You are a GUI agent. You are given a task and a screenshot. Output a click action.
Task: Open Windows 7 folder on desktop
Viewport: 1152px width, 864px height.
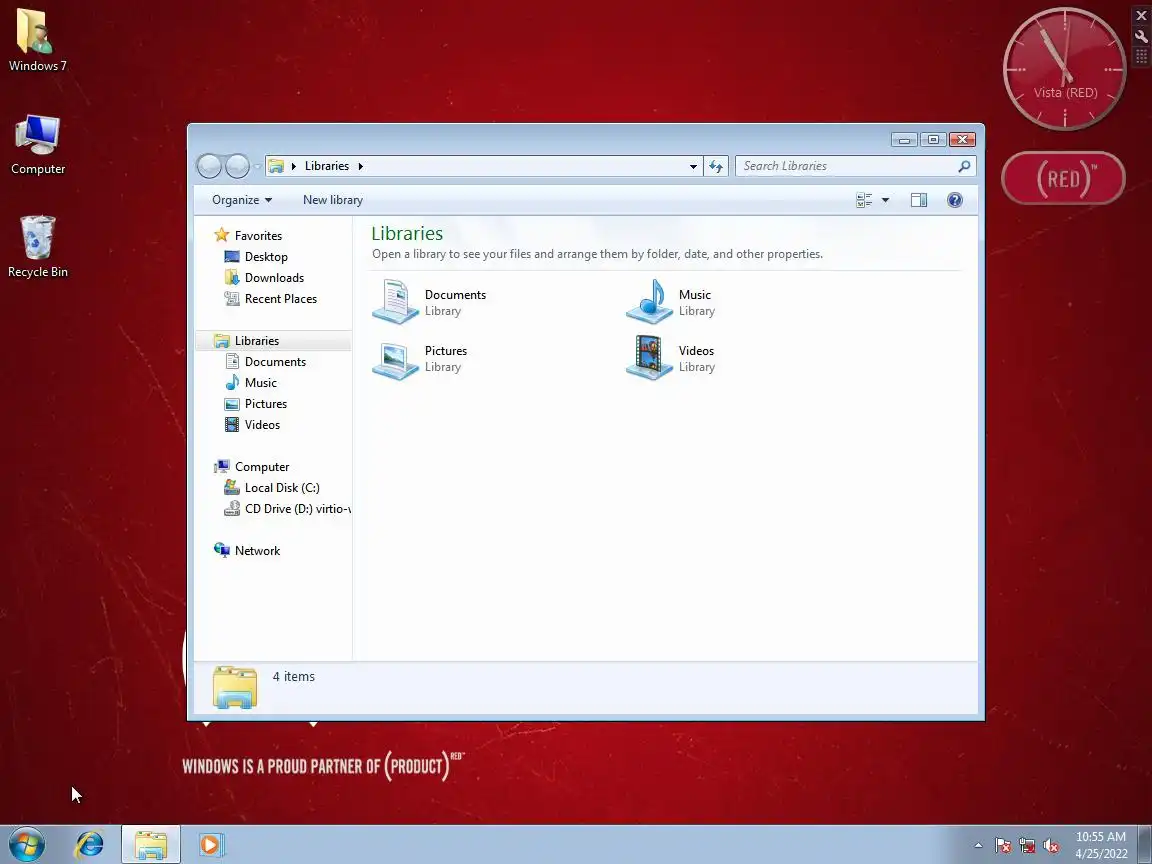[x=37, y=40]
